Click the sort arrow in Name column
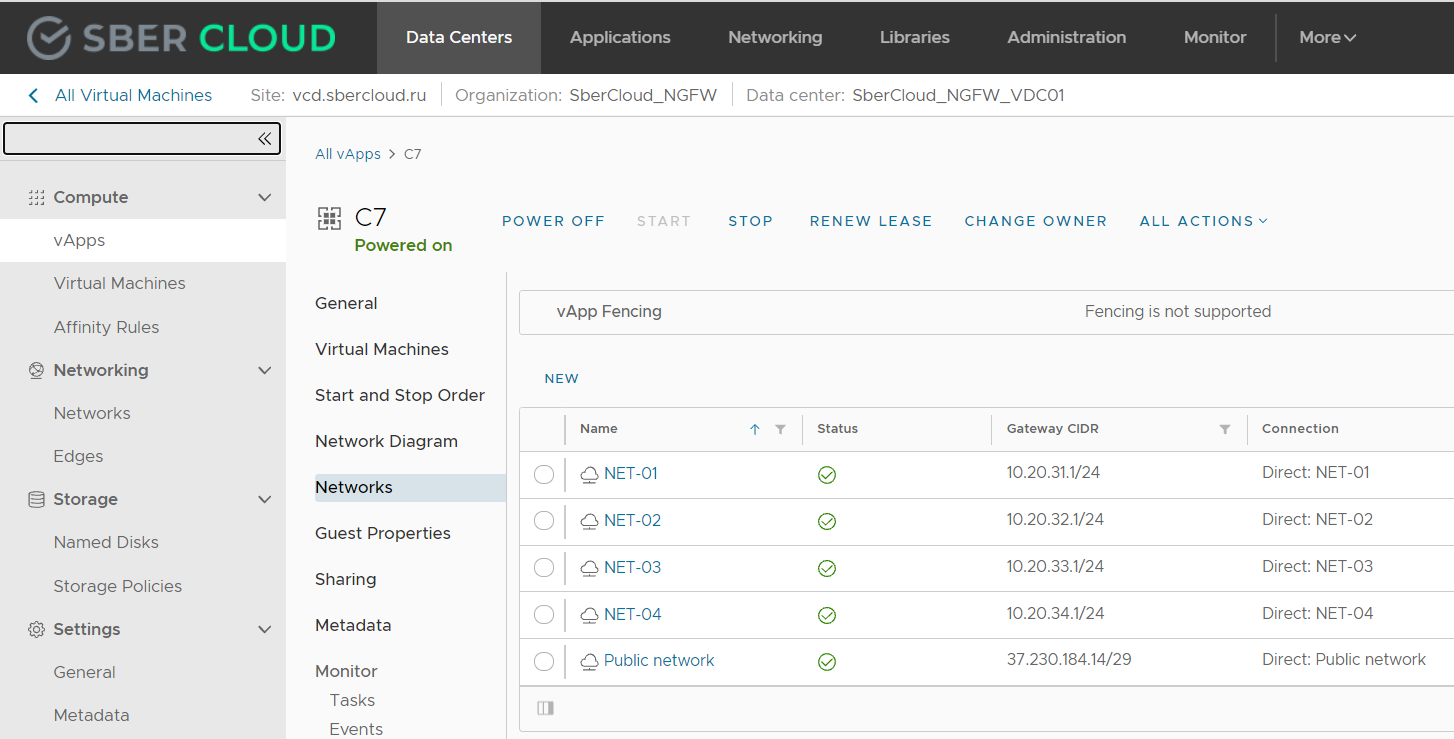Image resolution: width=1454 pixels, height=739 pixels. click(755, 429)
